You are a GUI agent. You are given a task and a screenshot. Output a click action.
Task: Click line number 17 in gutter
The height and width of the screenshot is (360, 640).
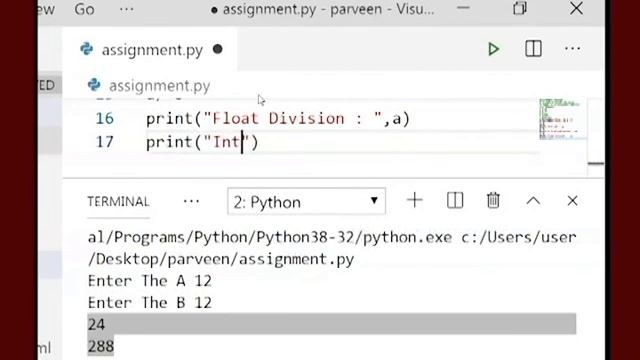point(104,142)
